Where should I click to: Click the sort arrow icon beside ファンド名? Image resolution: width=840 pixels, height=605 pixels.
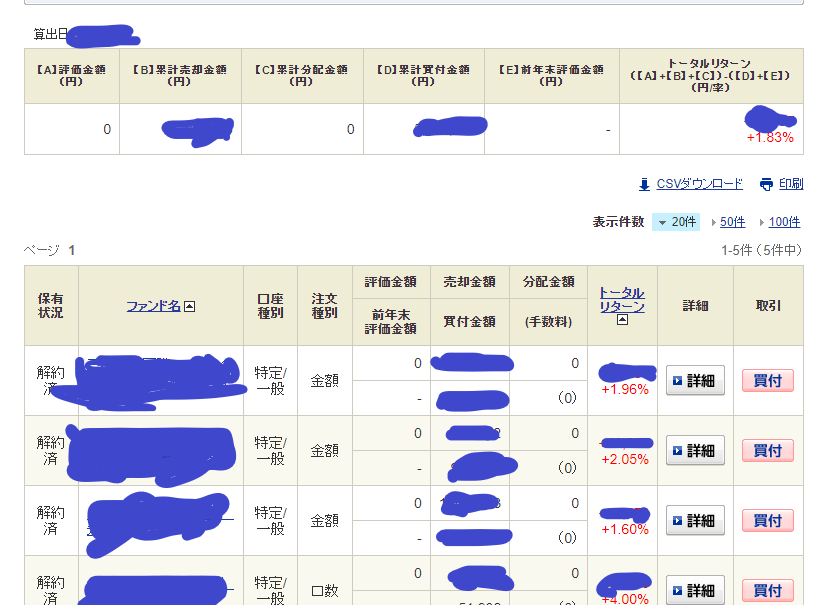point(190,307)
